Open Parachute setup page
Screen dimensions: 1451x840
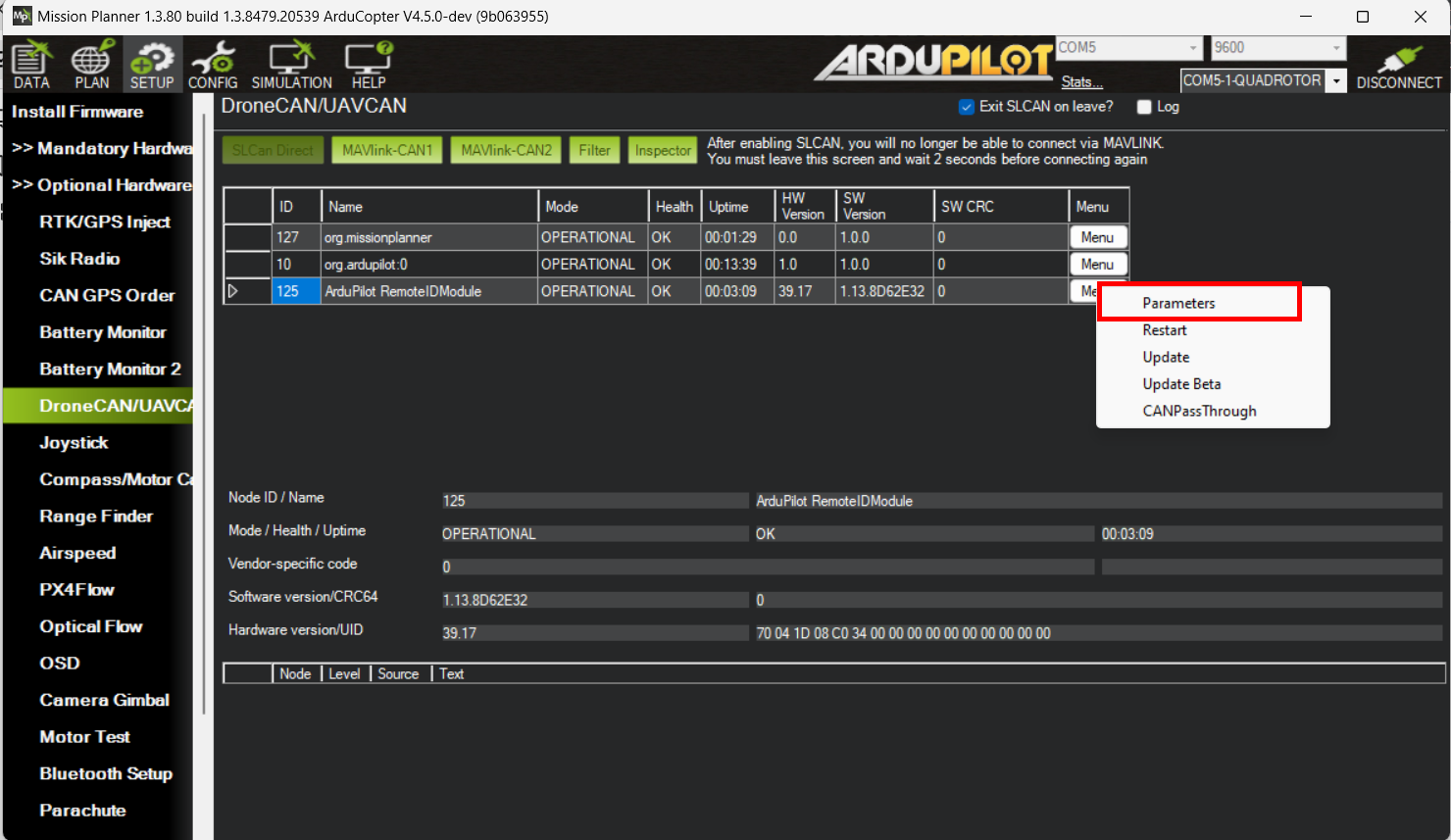point(82,810)
